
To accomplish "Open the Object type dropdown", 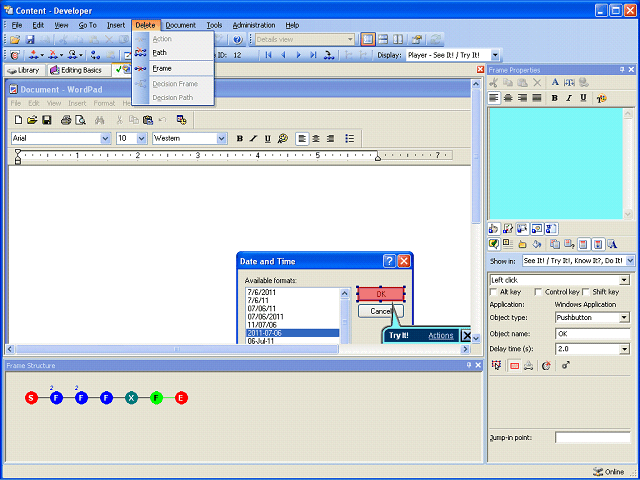I will click(624, 317).
